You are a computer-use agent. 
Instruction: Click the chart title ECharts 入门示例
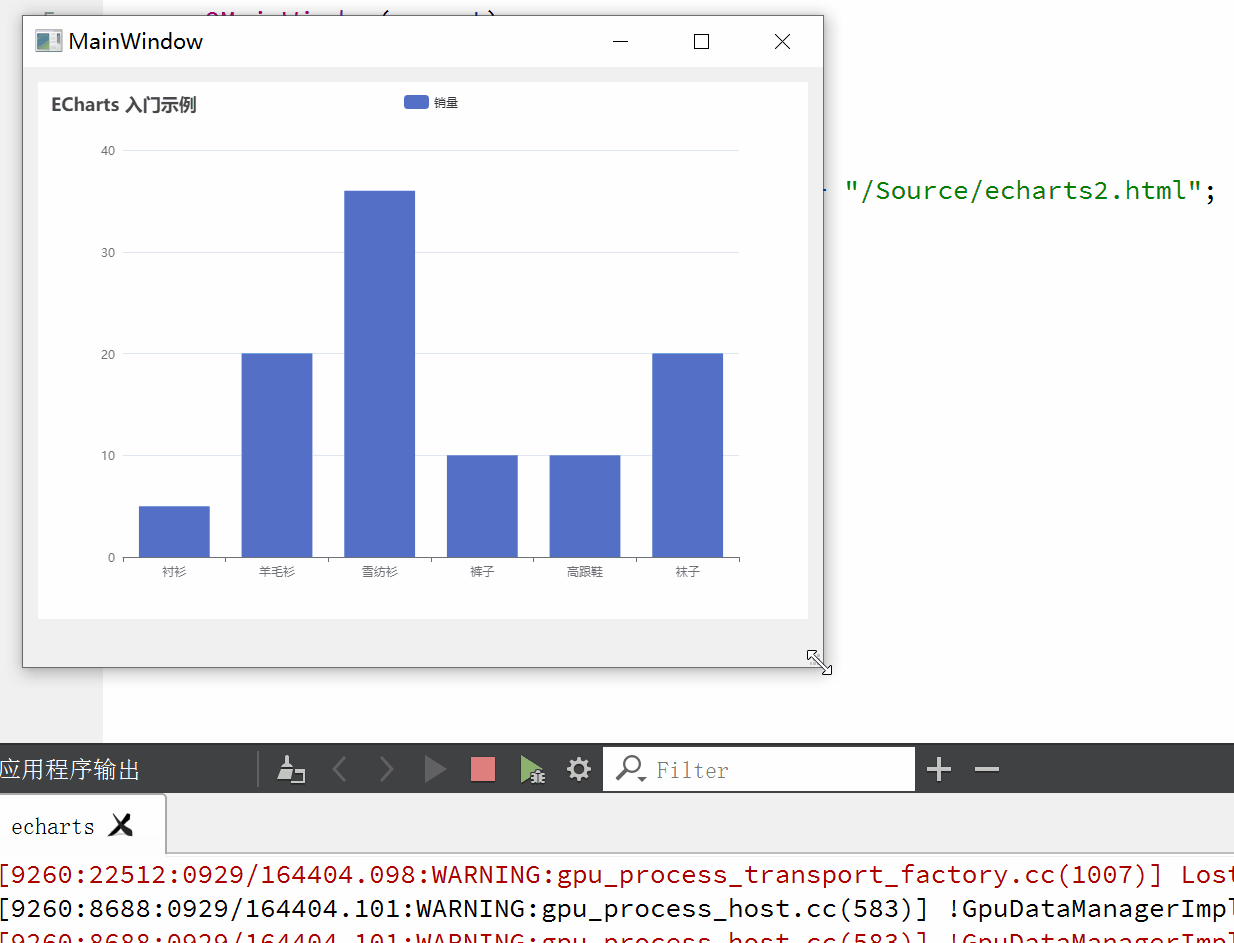coord(124,105)
